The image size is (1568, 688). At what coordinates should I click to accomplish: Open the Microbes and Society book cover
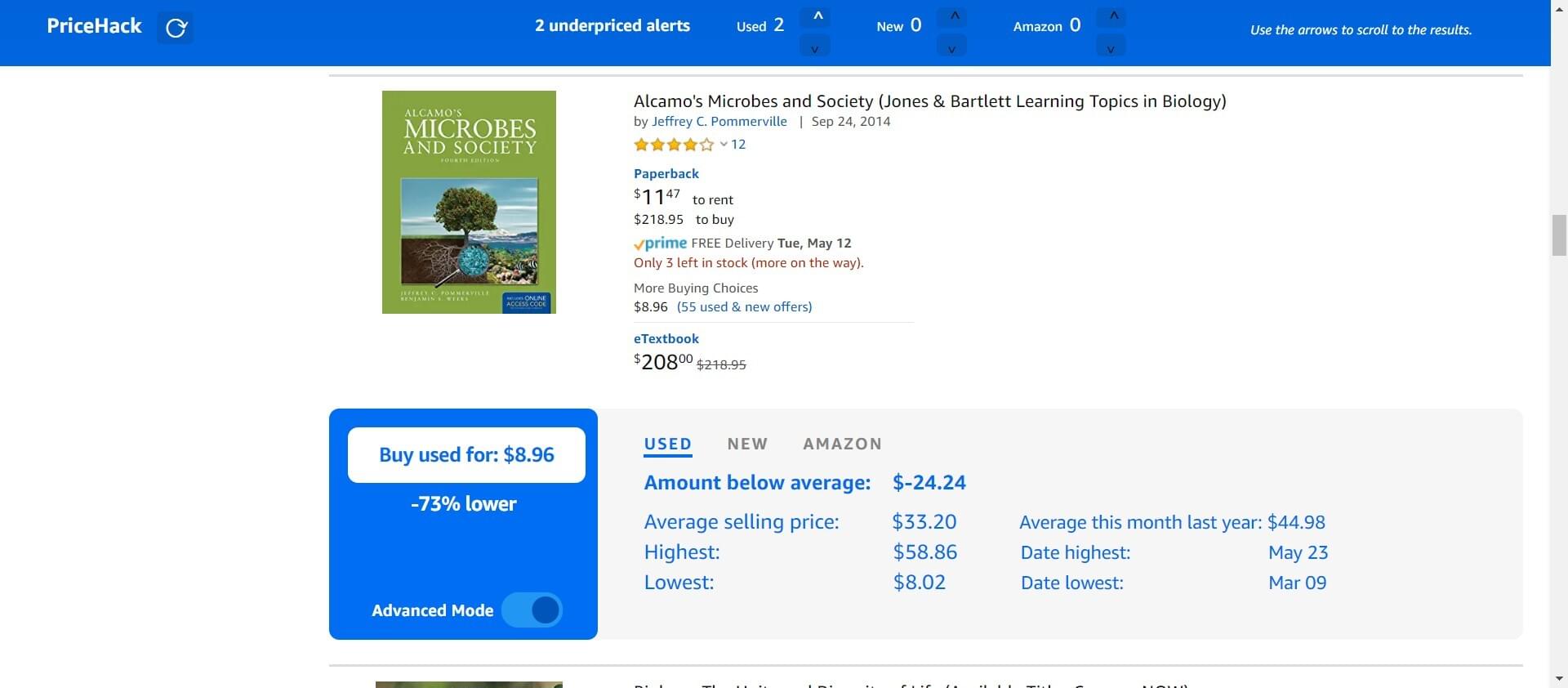pyautogui.click(x=469, y=202)
